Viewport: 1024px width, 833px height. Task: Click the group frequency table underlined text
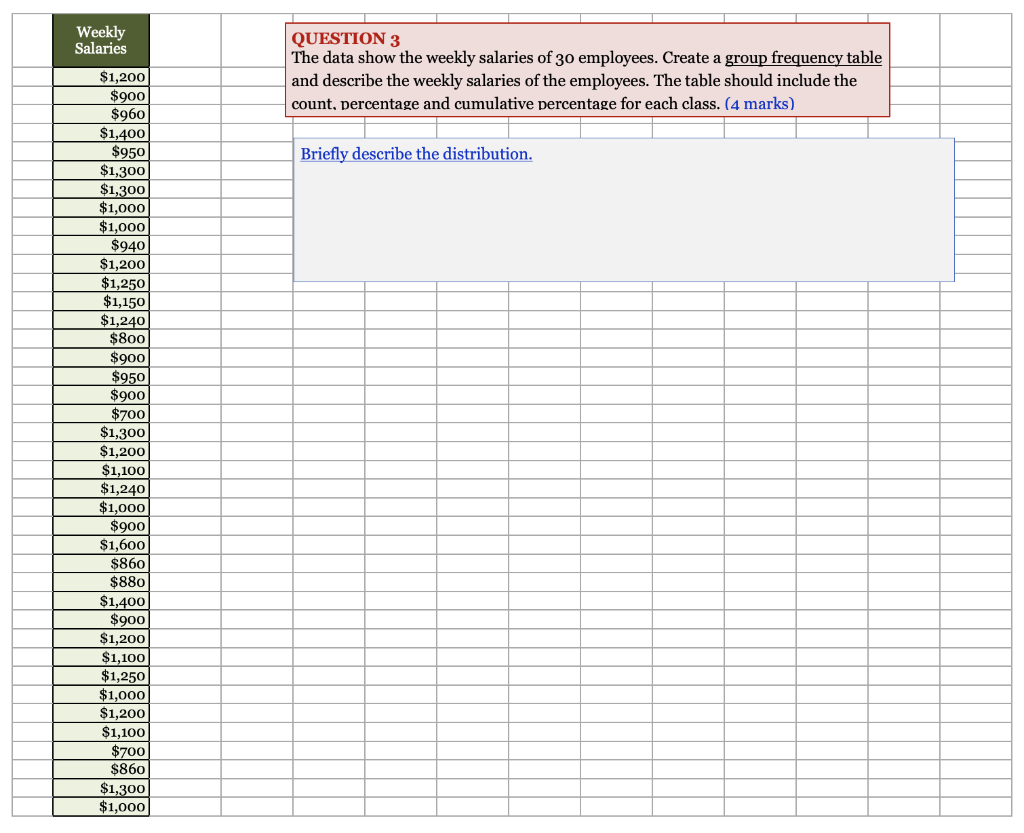(x=803, y=57)
